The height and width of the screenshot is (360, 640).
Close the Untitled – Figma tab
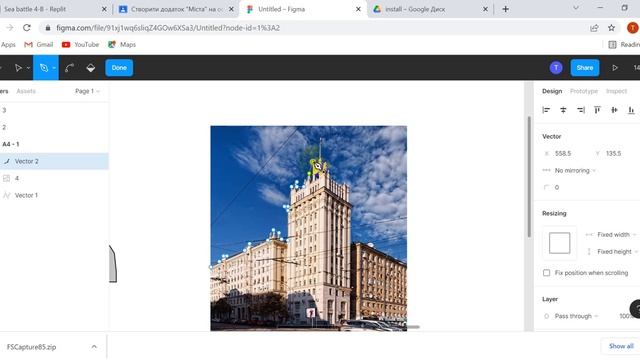(358, 9)
